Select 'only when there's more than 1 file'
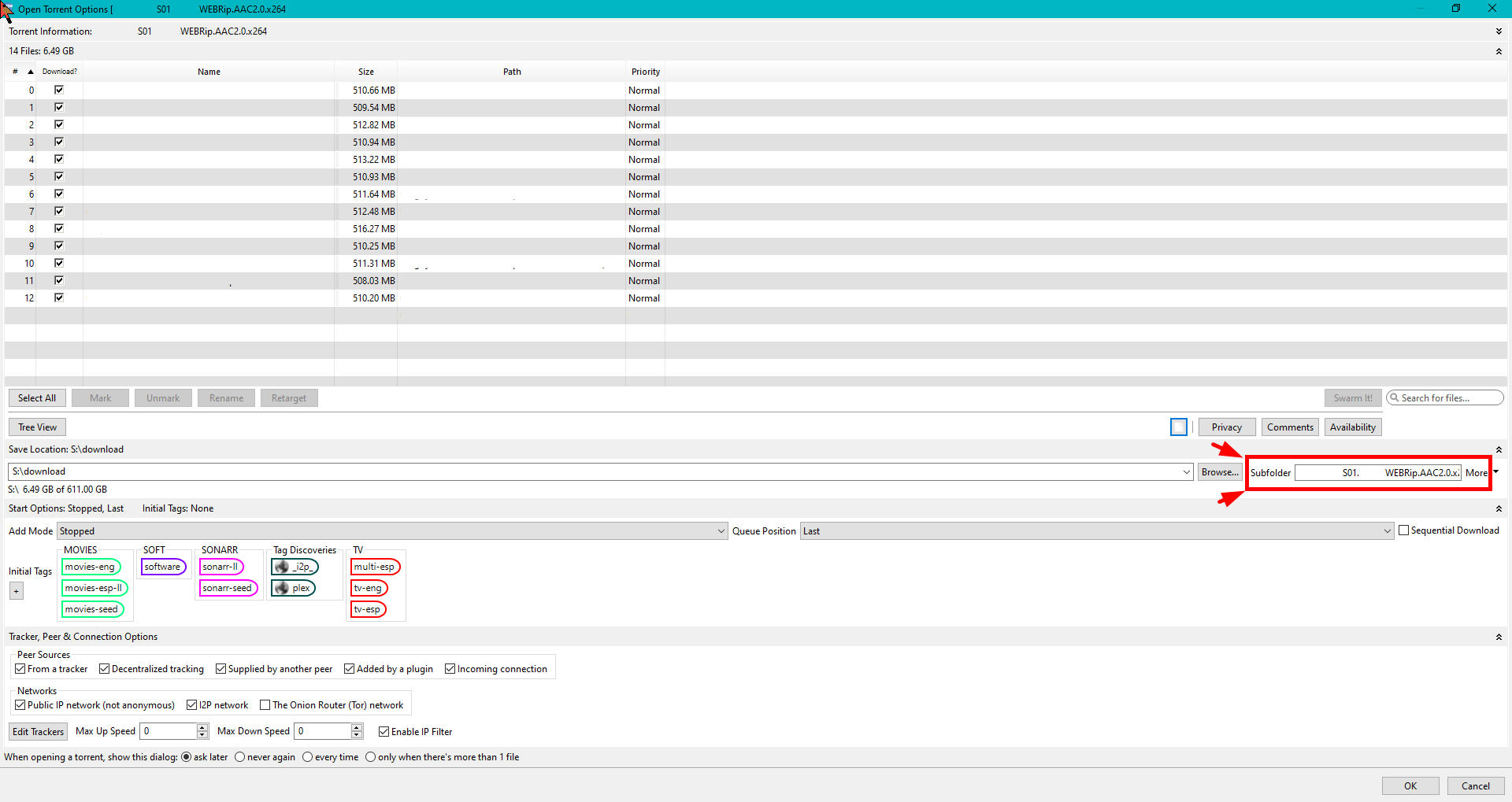 click(370, 757)
